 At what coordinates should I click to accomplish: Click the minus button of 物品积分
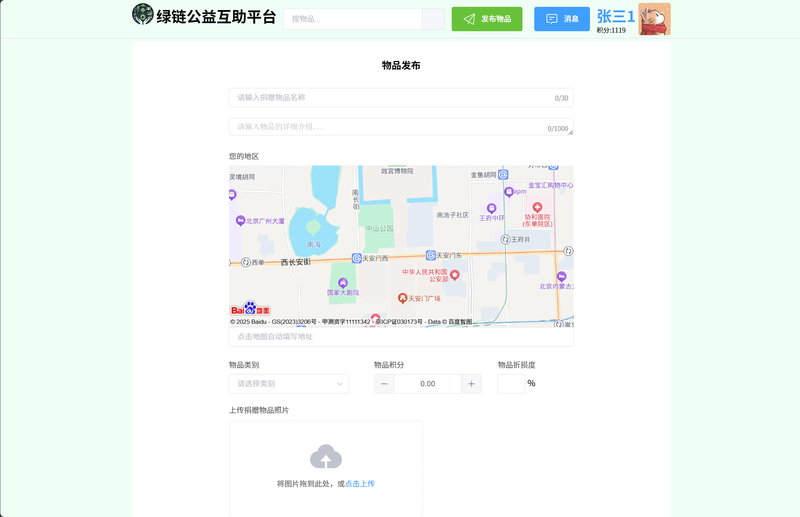tap(384, 384)
